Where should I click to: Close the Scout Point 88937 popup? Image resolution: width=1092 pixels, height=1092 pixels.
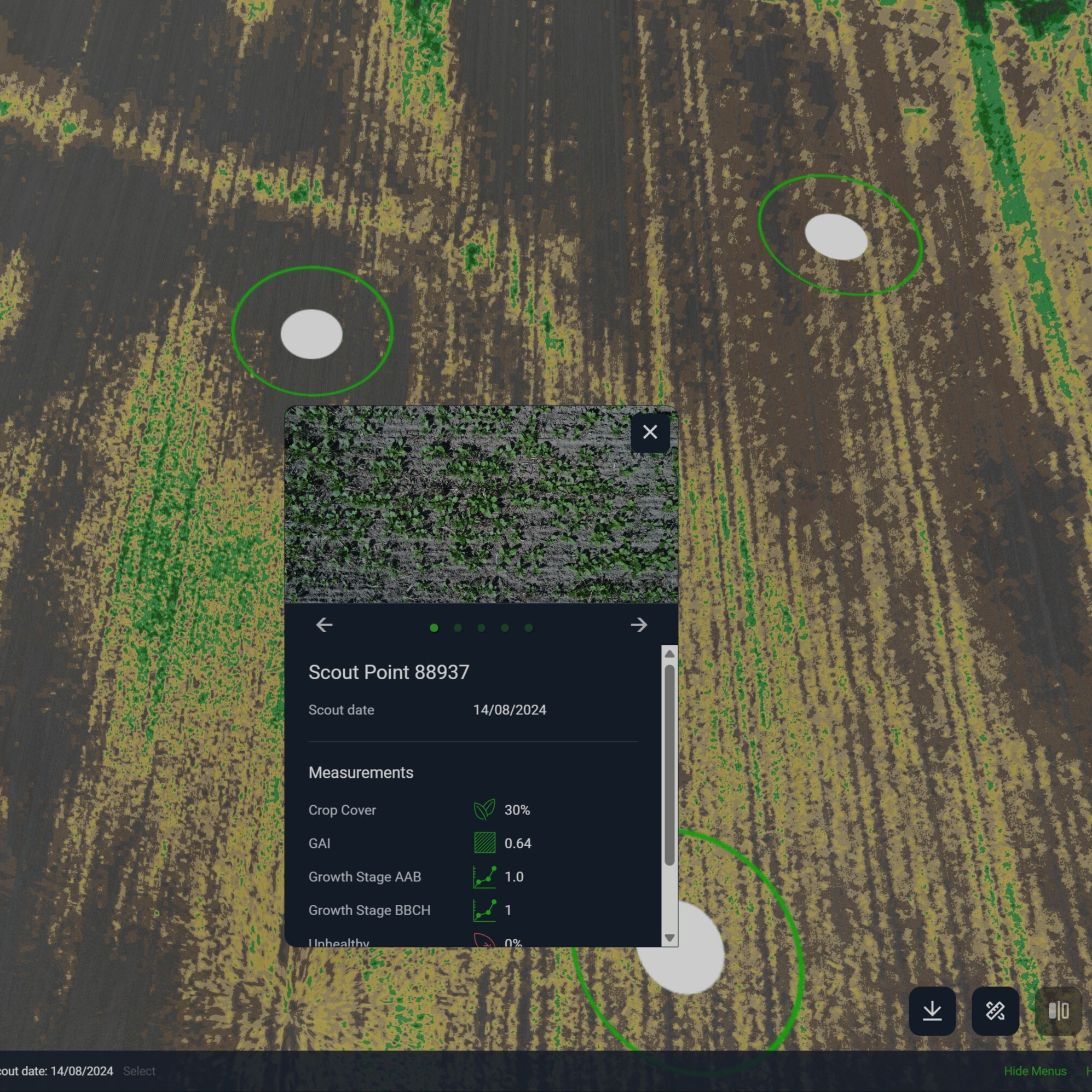(x=650, y=432)
